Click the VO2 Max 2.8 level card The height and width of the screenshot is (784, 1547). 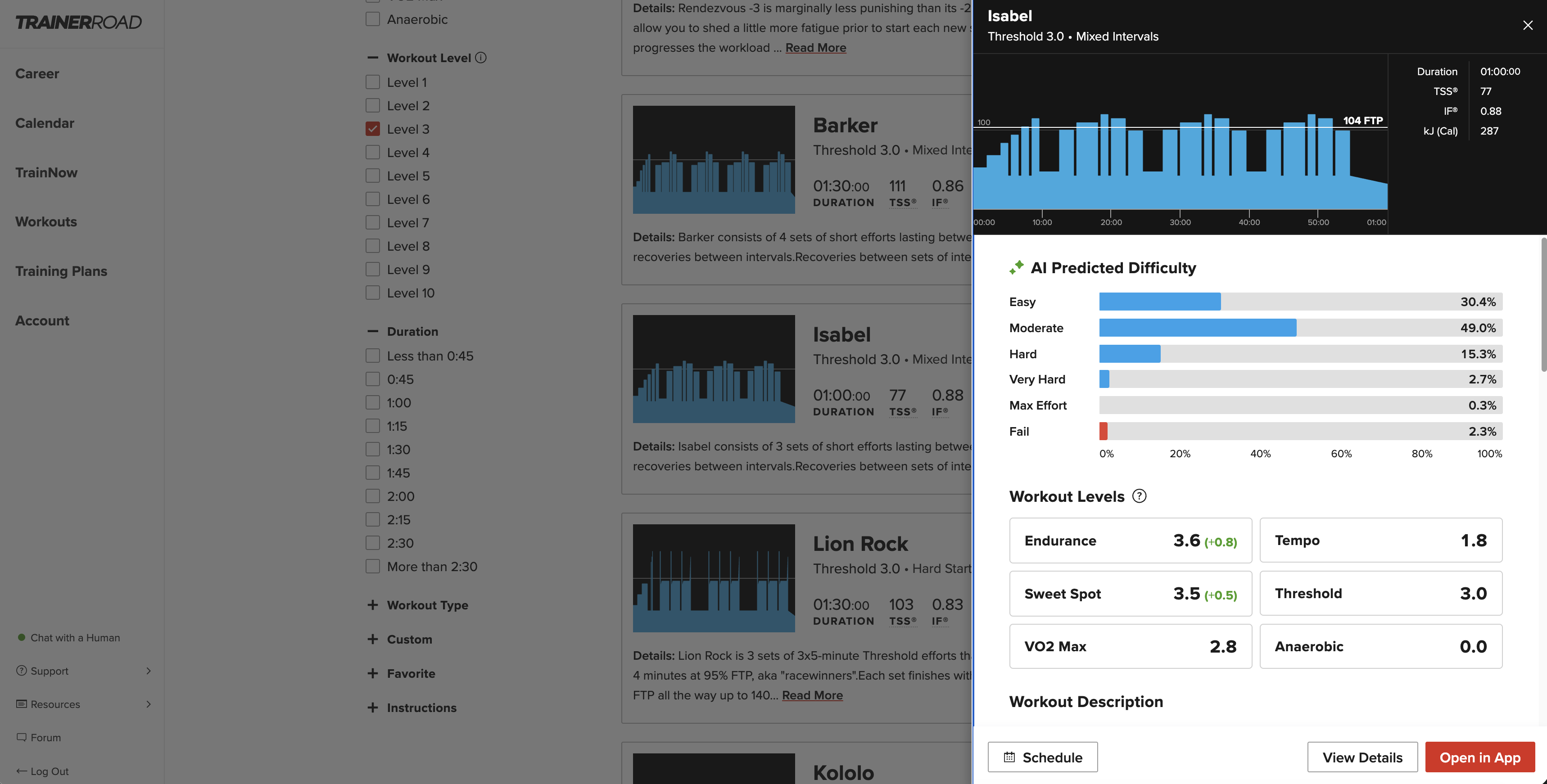pyautogui.click(x=1130, y=646)
